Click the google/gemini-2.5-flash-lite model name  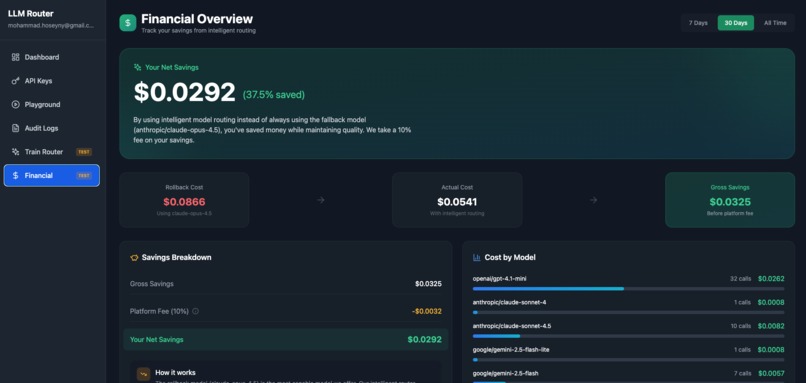pyautogui.click(x=511, y=350)
